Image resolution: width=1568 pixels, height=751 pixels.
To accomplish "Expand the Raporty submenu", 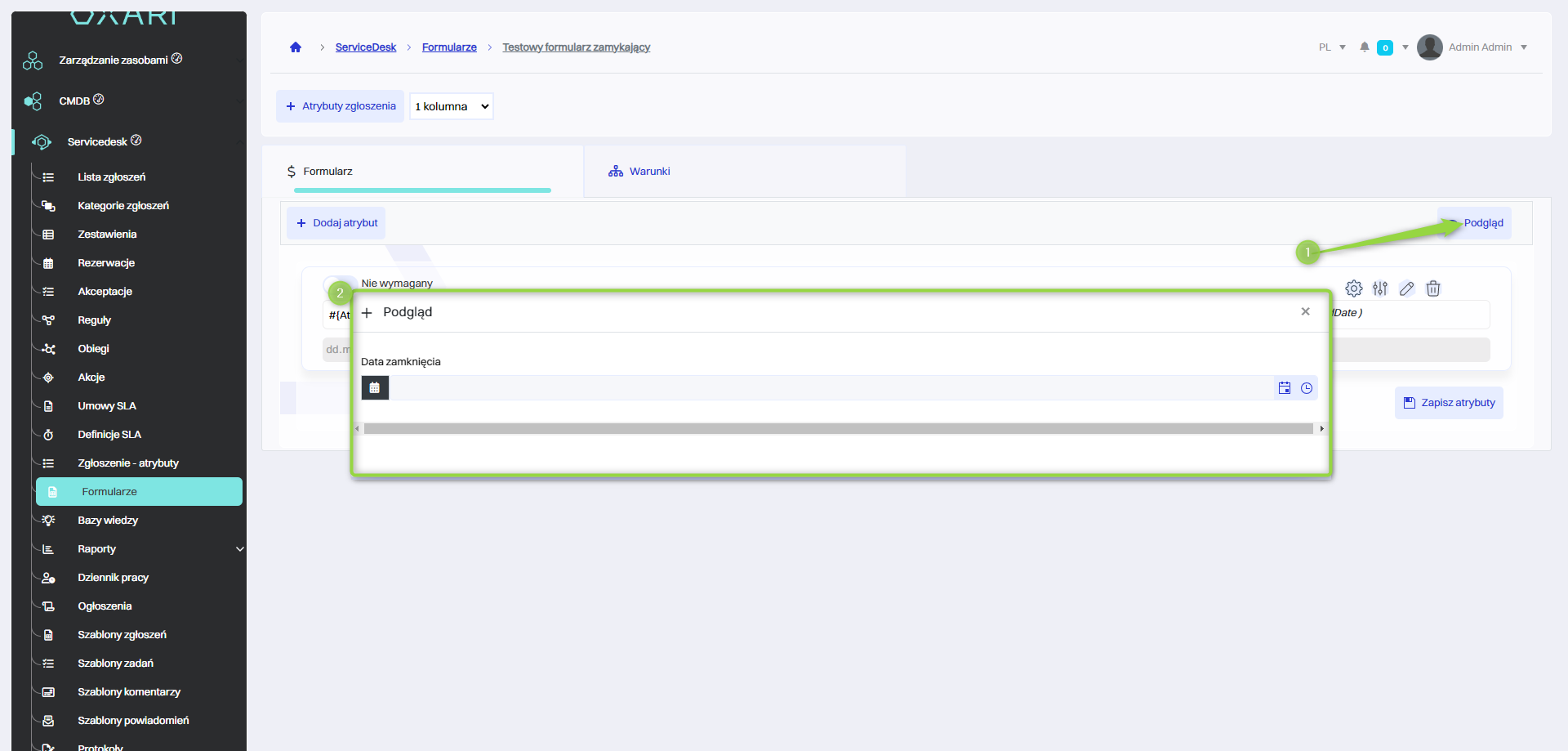I will (239, 549).
